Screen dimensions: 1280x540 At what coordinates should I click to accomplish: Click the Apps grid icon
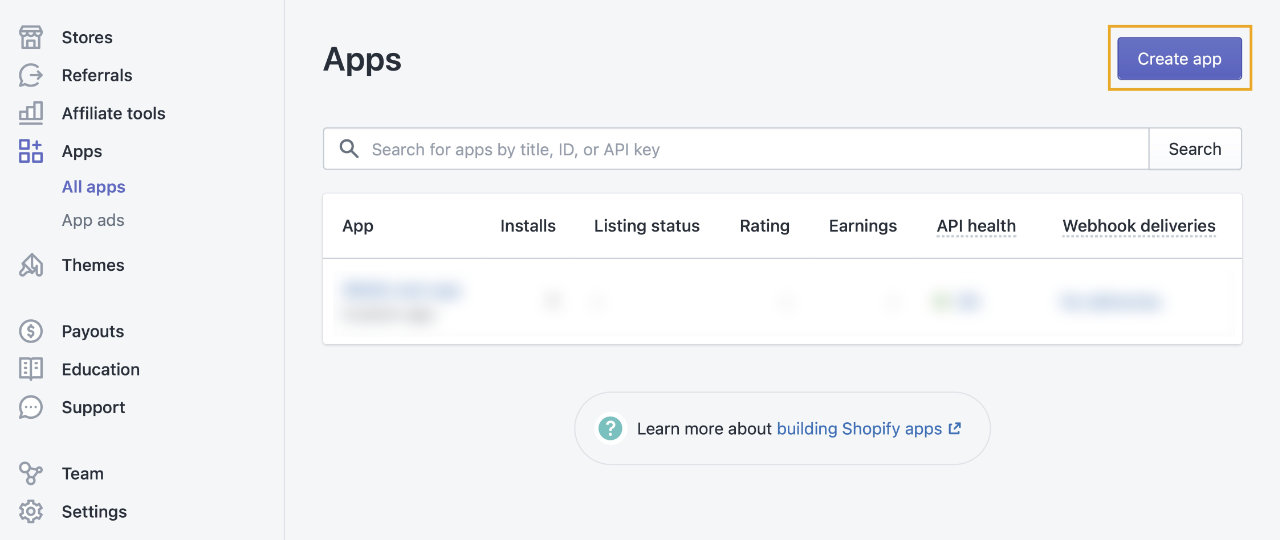coord(31,151)
